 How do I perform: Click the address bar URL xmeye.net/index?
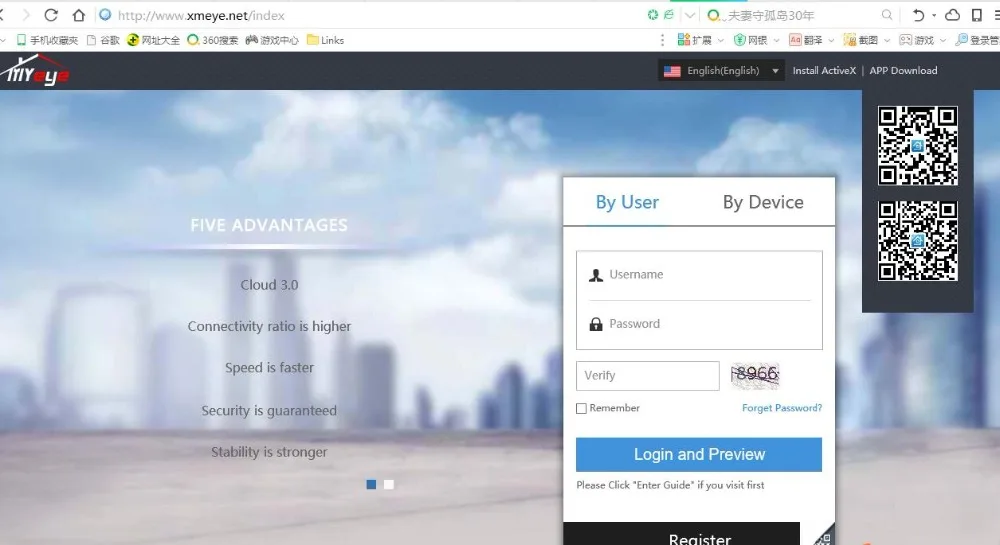click(201, 15)
